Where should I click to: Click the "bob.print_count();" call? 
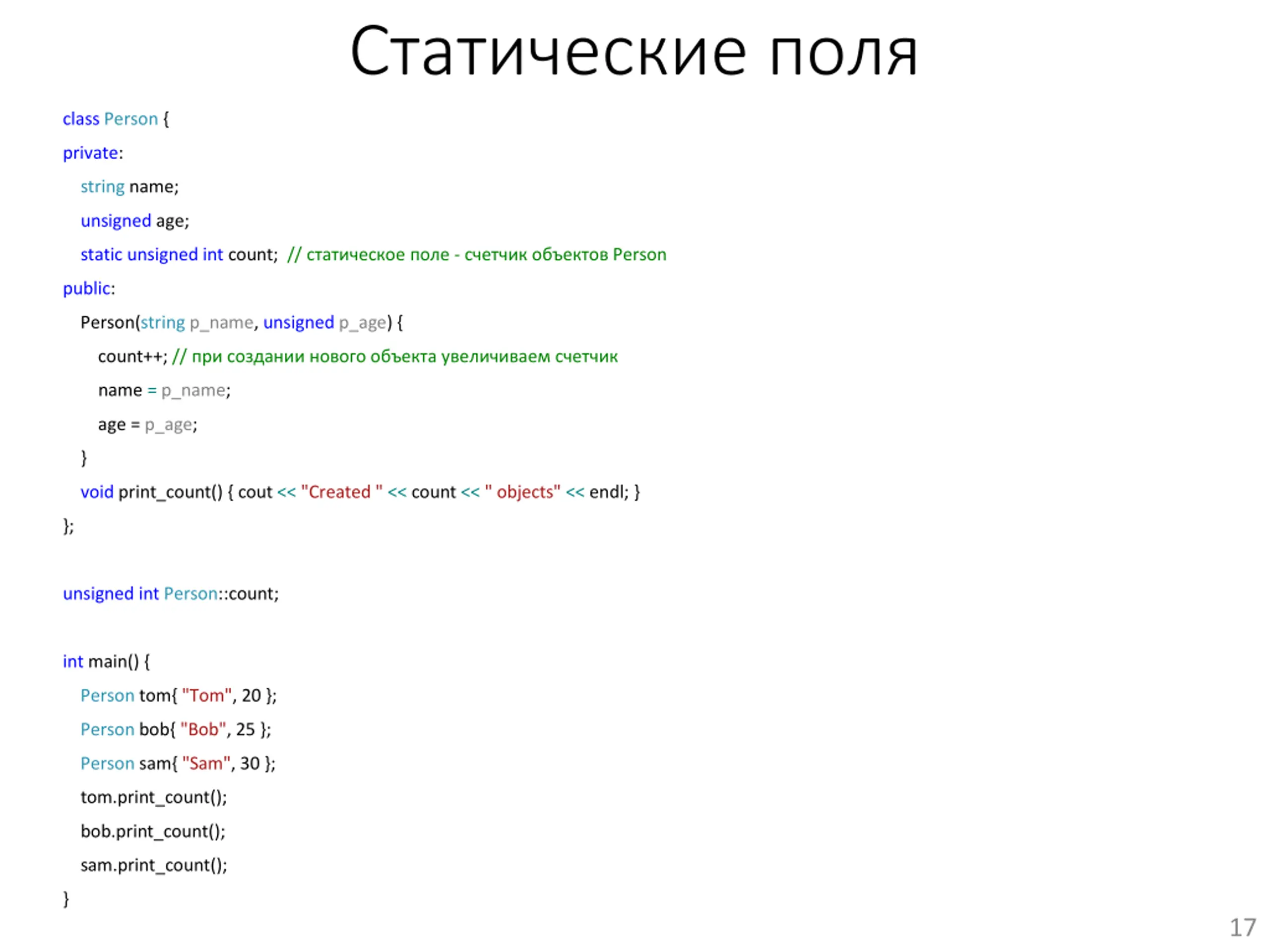coord(153,831)
